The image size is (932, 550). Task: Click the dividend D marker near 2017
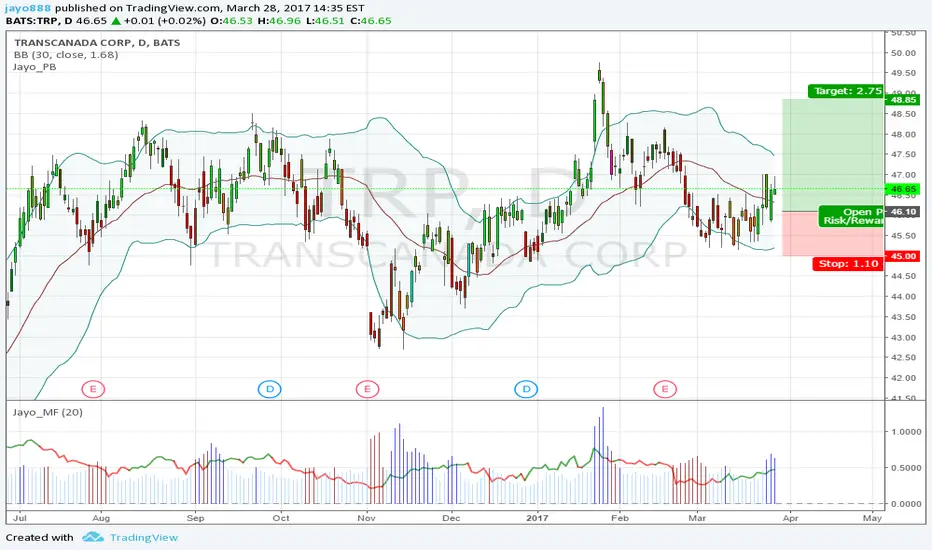[526, 389]
